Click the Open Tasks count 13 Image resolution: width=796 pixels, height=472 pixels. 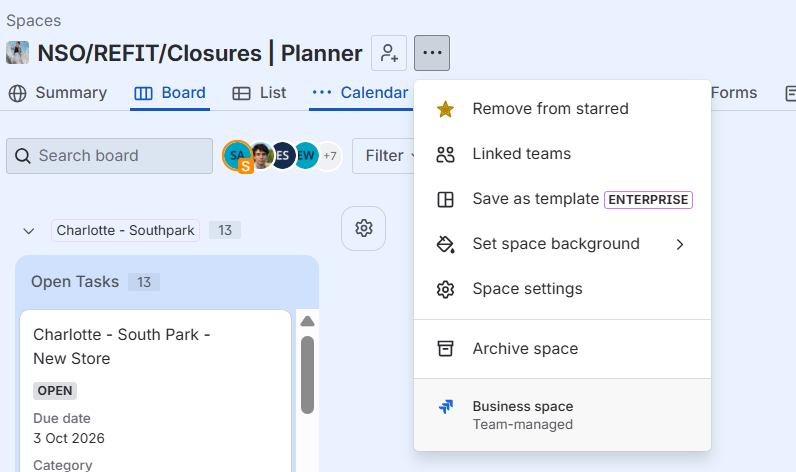pos(144,282)
